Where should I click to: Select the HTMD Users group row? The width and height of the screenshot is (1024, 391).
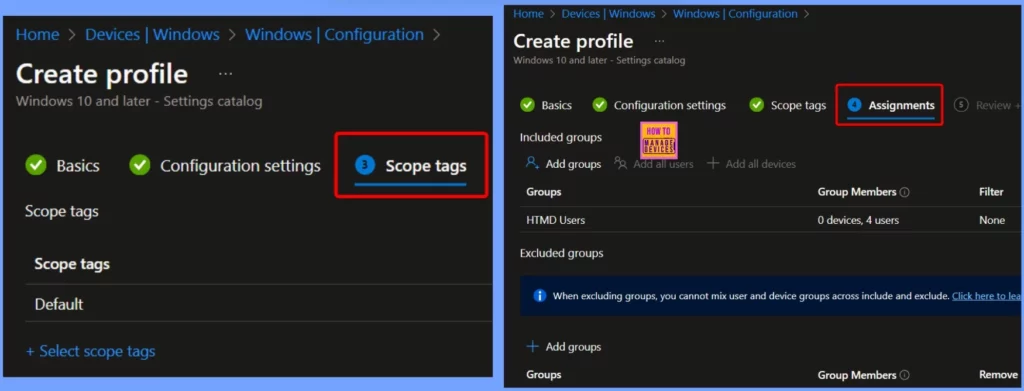coord(771,220)
